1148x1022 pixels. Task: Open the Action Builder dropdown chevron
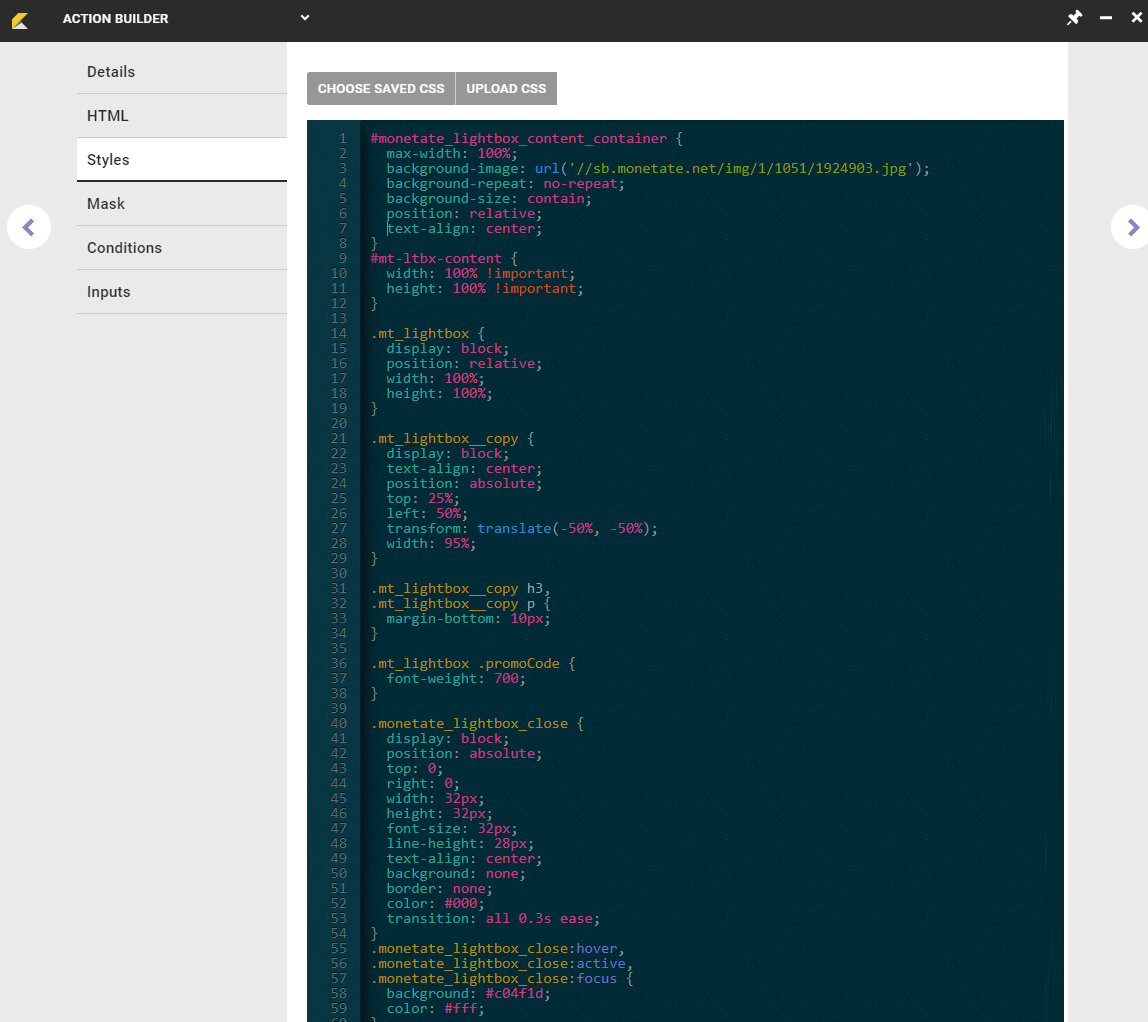coord(305,18)
